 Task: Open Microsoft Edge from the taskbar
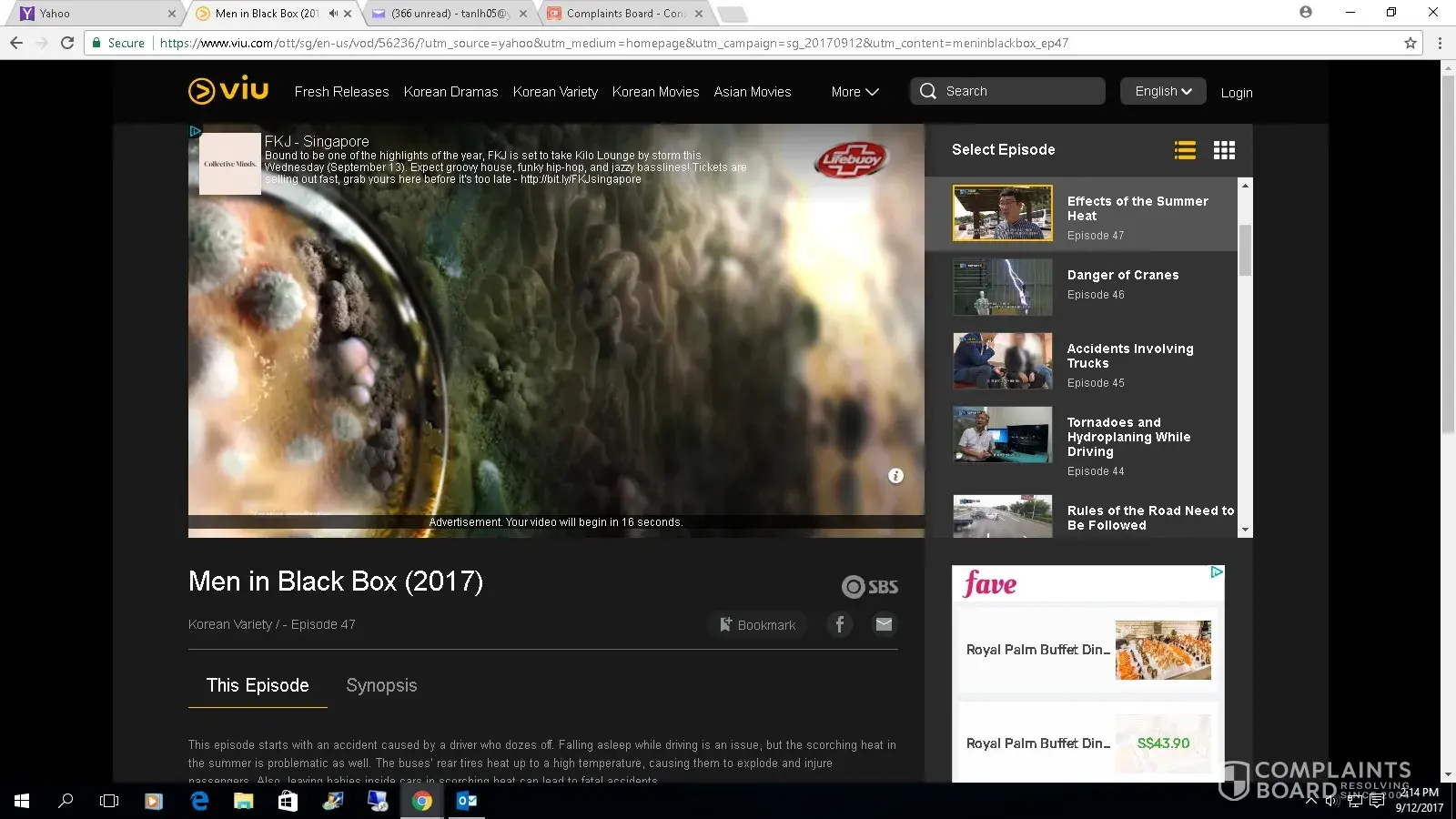[x=199, y=801]
